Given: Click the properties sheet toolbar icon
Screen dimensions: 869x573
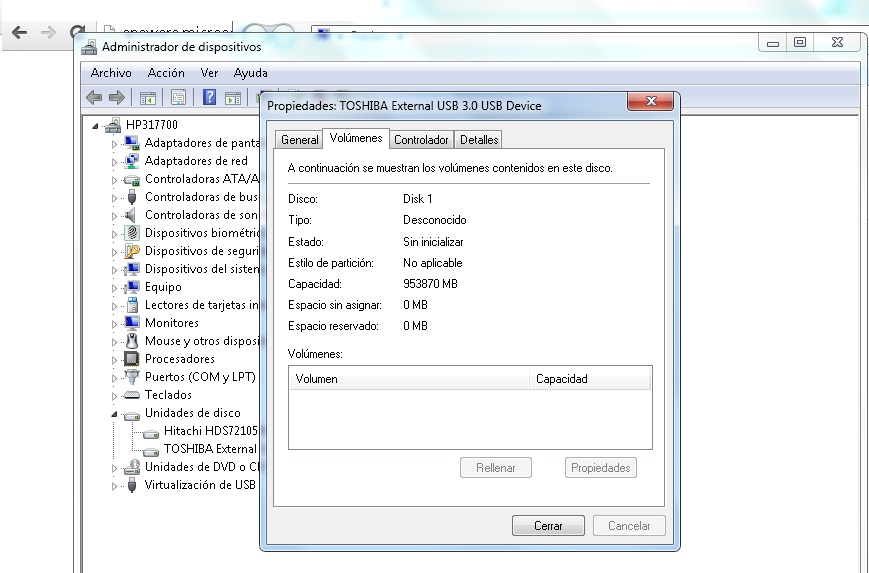Looking at the screenshot, I should tap(178, 98).
